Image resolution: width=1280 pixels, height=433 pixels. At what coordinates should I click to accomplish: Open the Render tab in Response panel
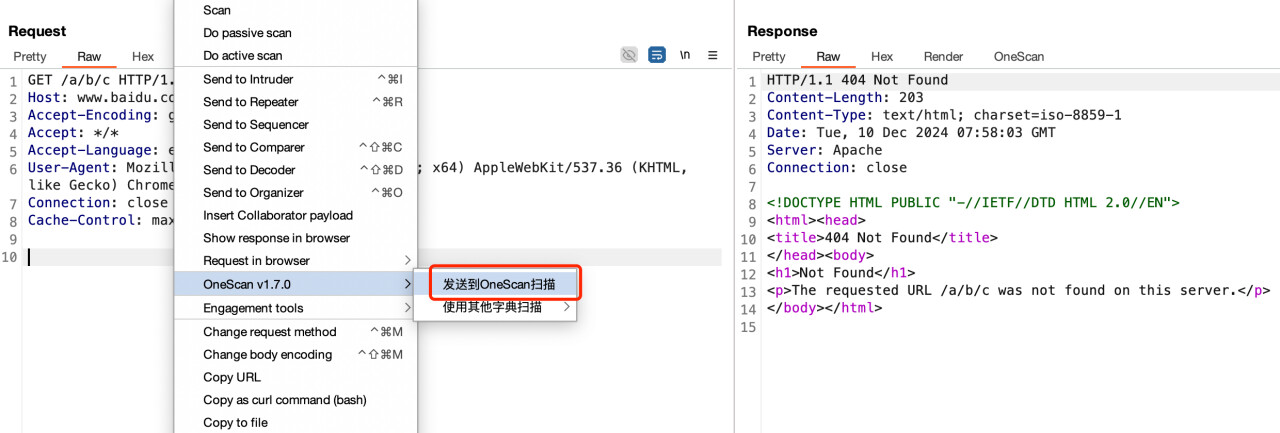pyautogui.click(x=943, y=57)
